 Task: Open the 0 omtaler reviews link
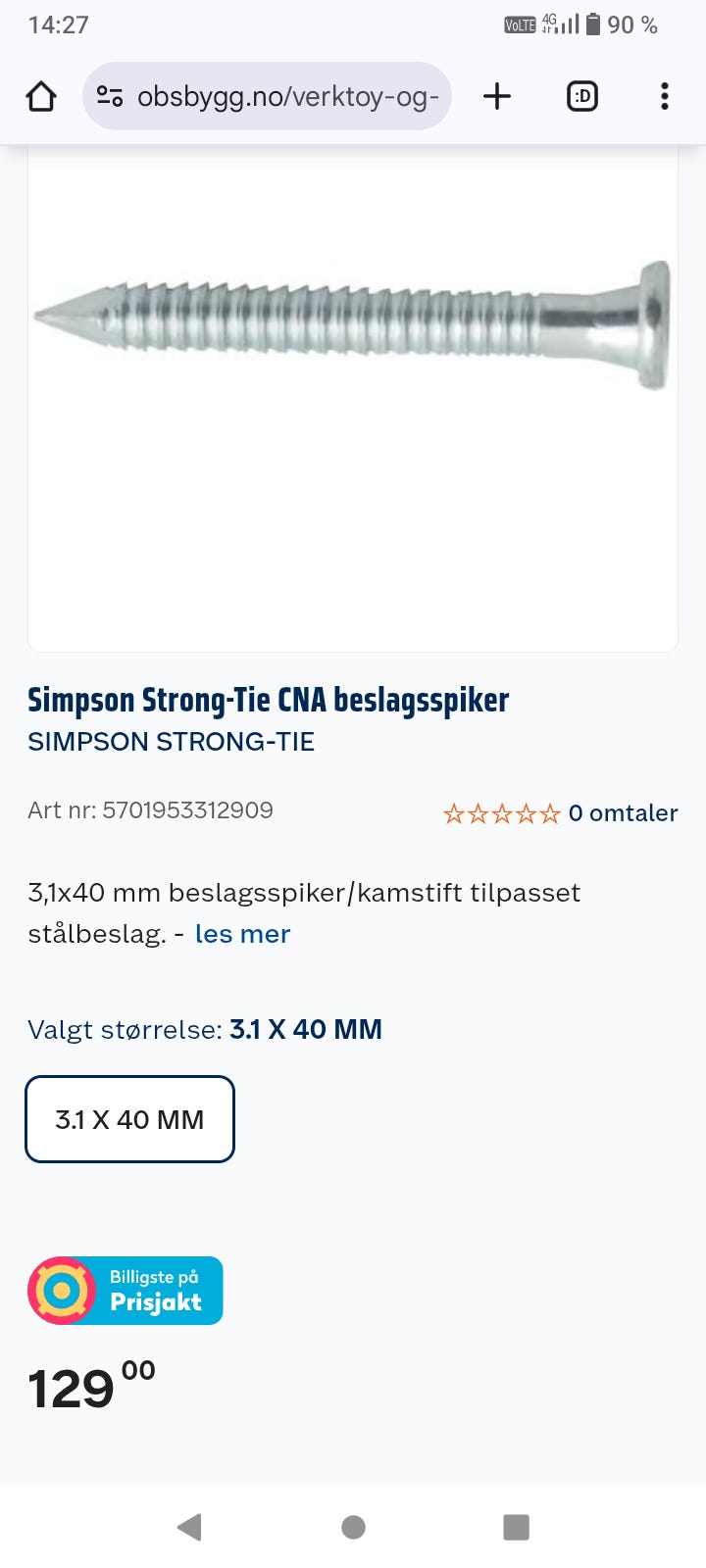tap(623, 813)
